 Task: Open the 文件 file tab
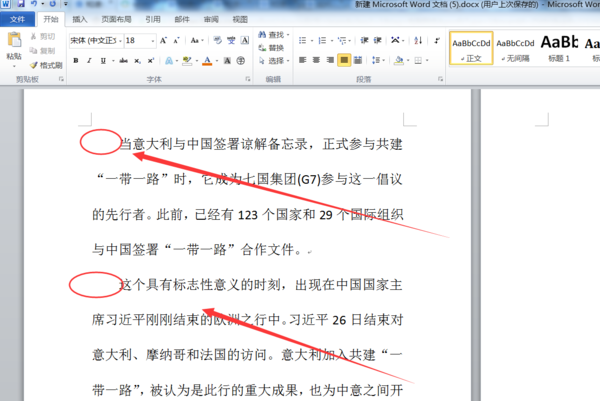(17, 19)
